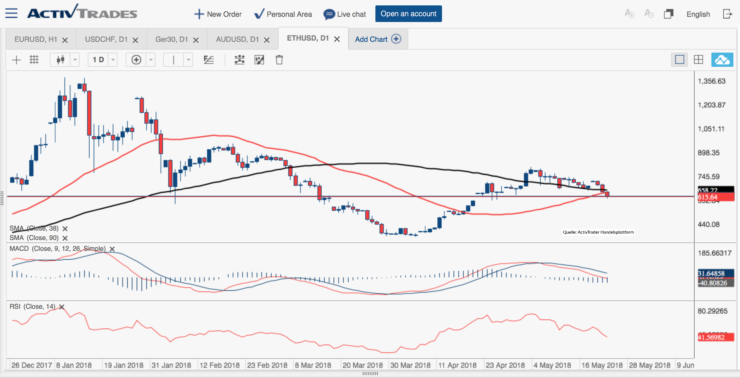Select the vertical line drawing tool
Viewport: 740px width, 378px height.
[173, 60]
